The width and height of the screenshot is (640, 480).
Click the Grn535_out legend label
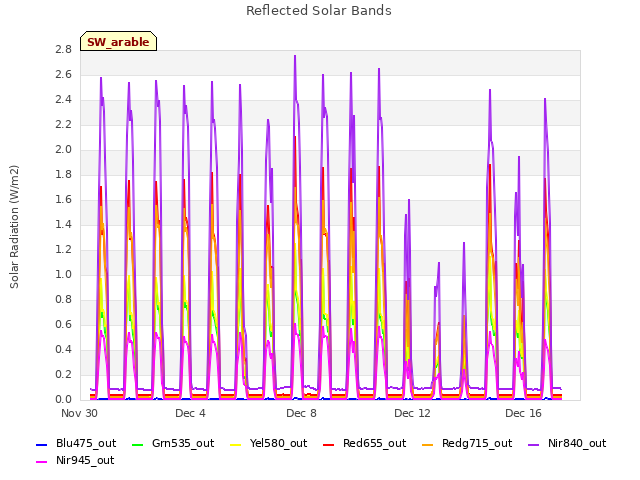point(183,443)
